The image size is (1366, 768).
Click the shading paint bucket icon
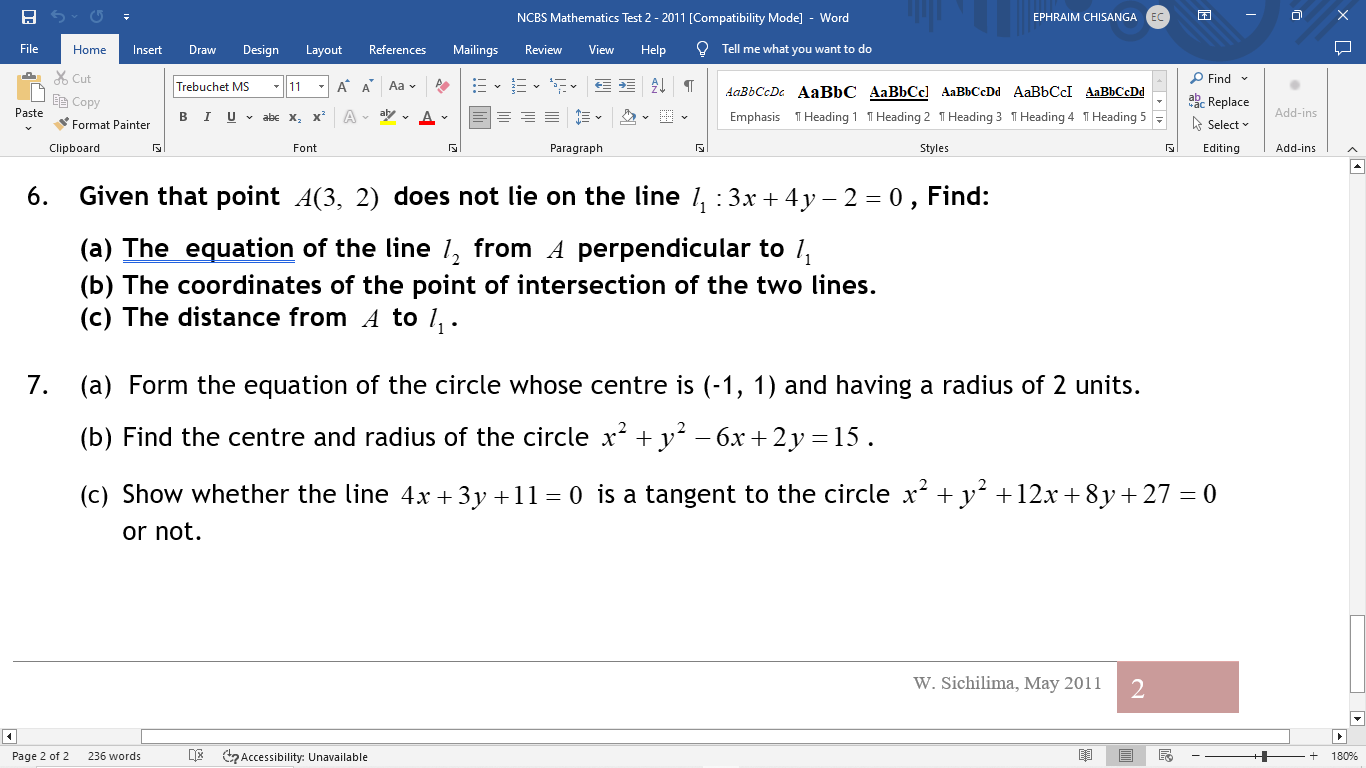coord(628,117)
